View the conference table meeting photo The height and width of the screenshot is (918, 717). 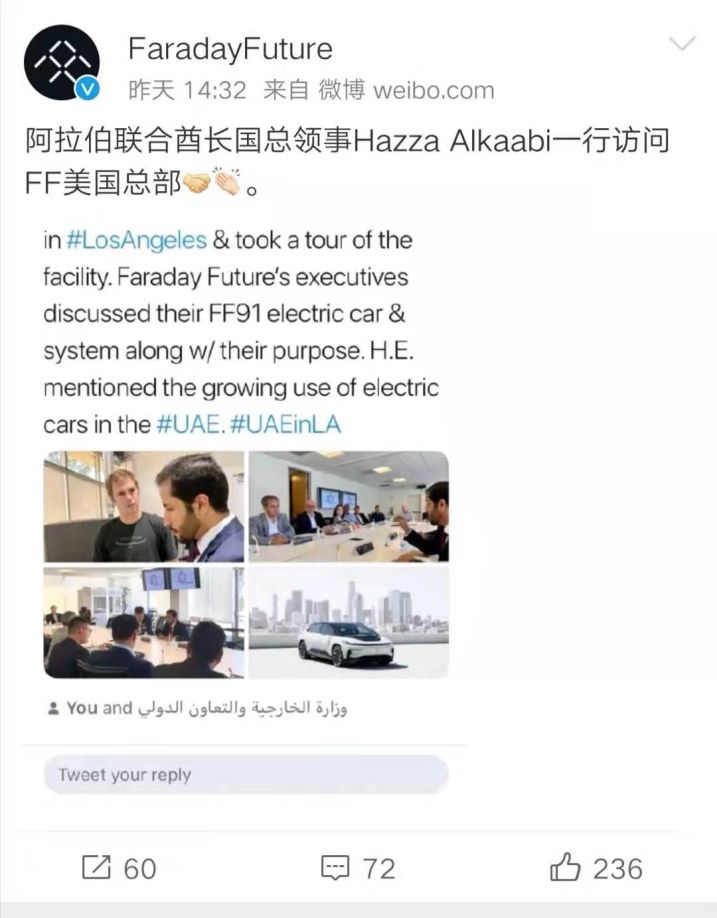click(349, 506)
